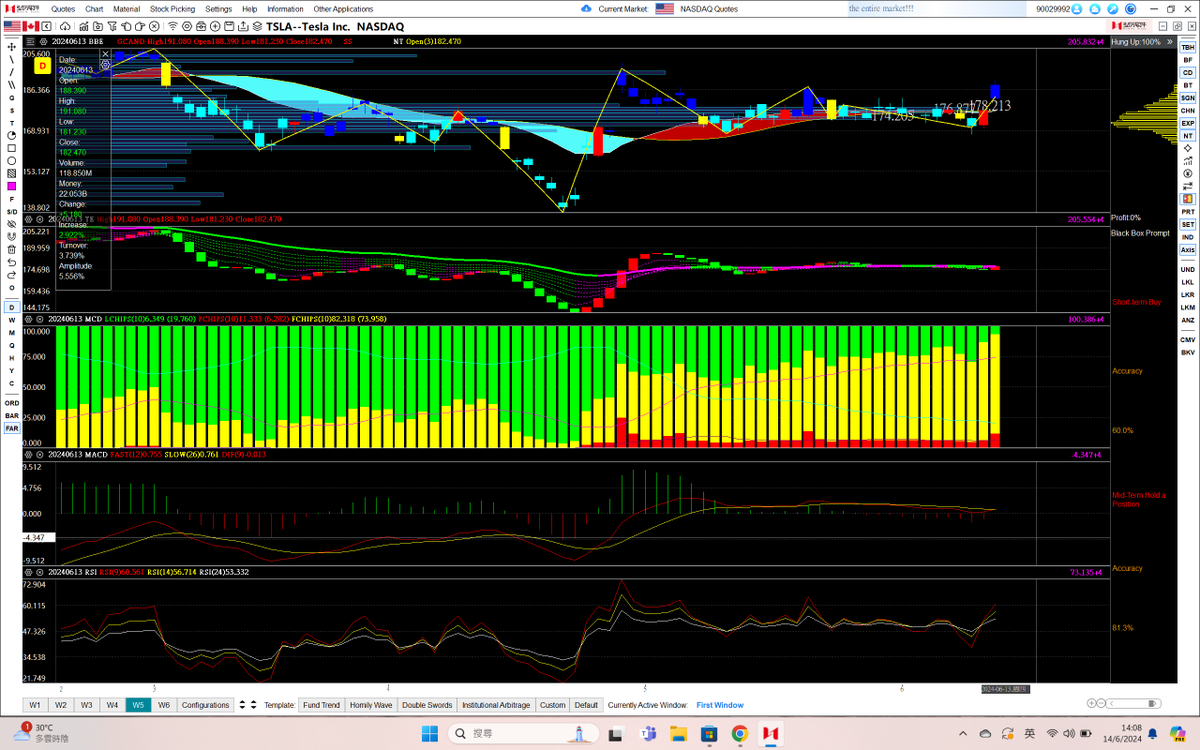Click the PRT button

tap(1187, 212)
